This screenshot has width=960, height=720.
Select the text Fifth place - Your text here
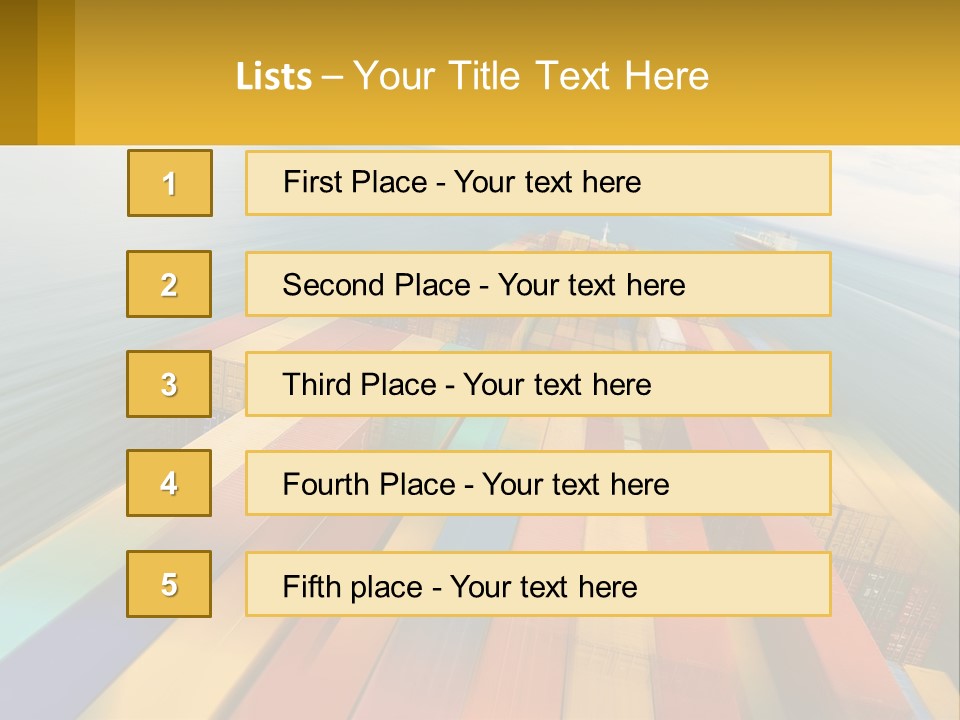[x=460, y=587]
